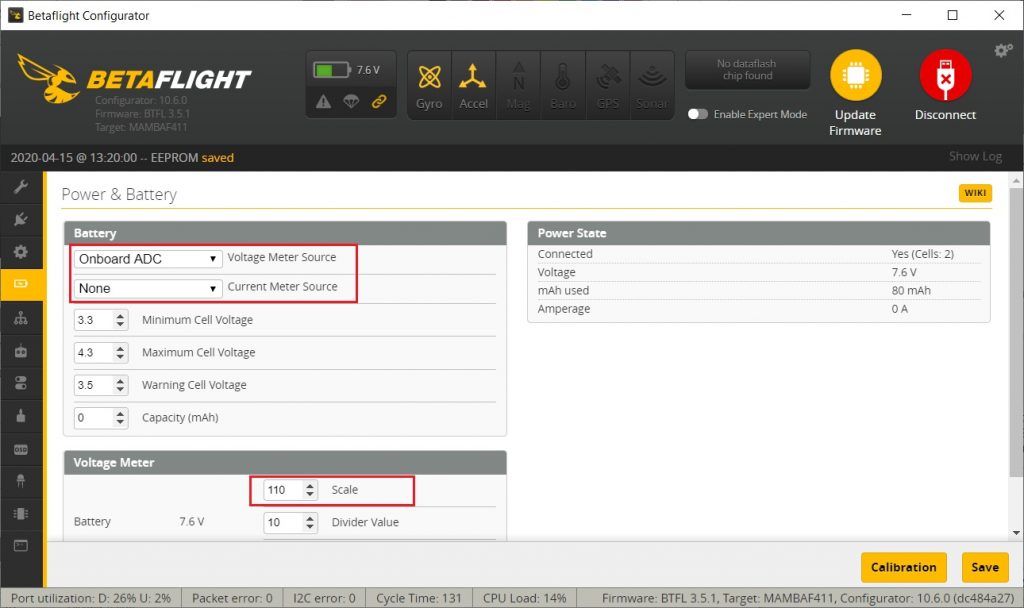Viewport: 1024px width, 608px height.
Task: Open the Configuration tab gear icon
Action: (21, 251)
